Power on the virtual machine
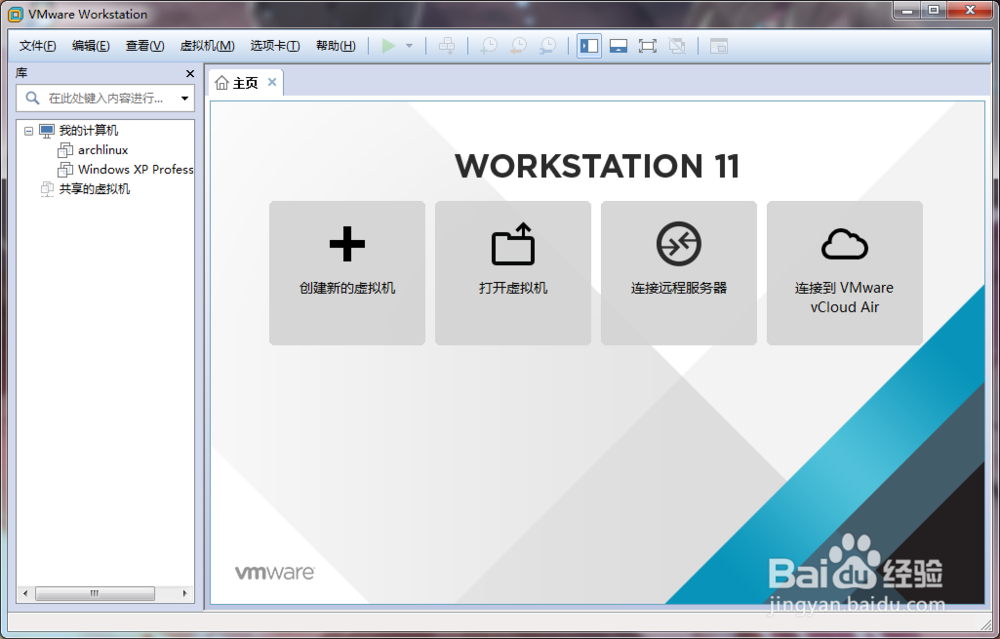Viewport: 1000px width, 639px height. tap(390, 45)
